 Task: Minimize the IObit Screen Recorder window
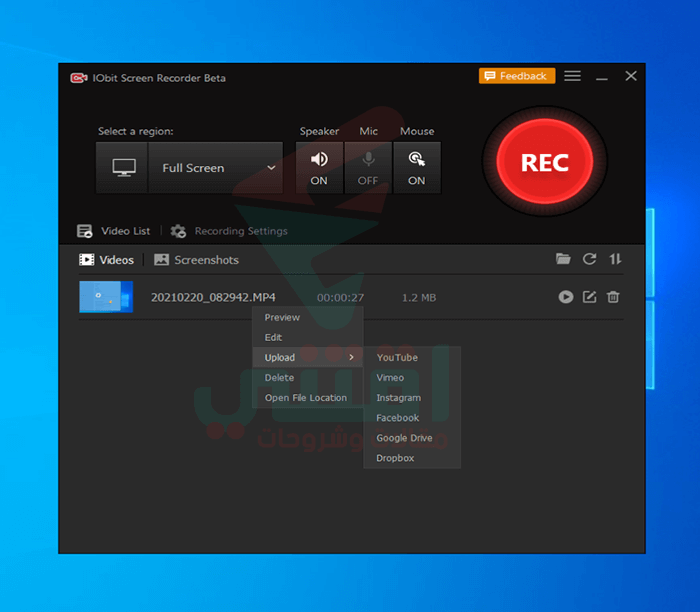[602, 77]
